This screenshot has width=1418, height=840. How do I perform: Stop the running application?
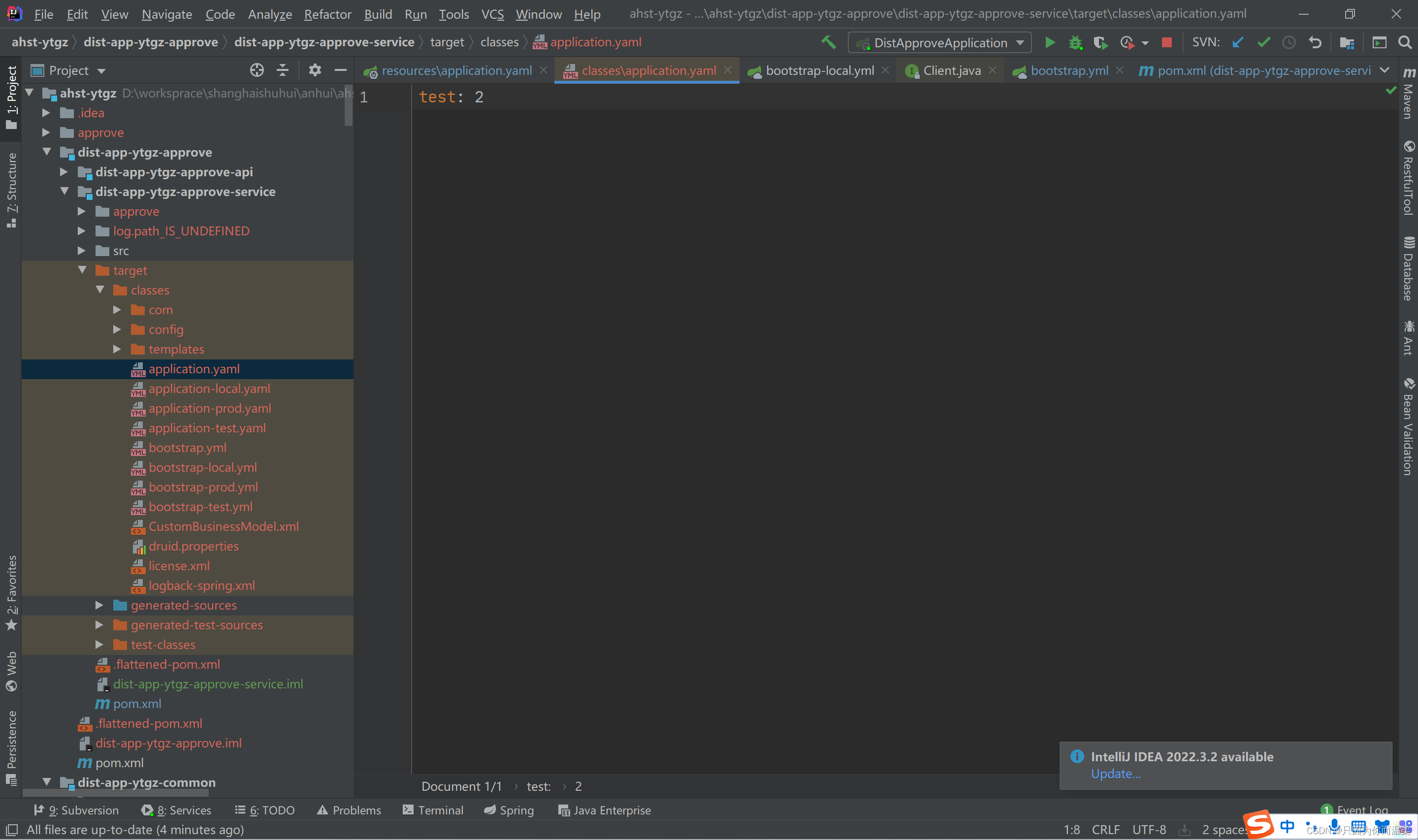tap(1166, 42)
